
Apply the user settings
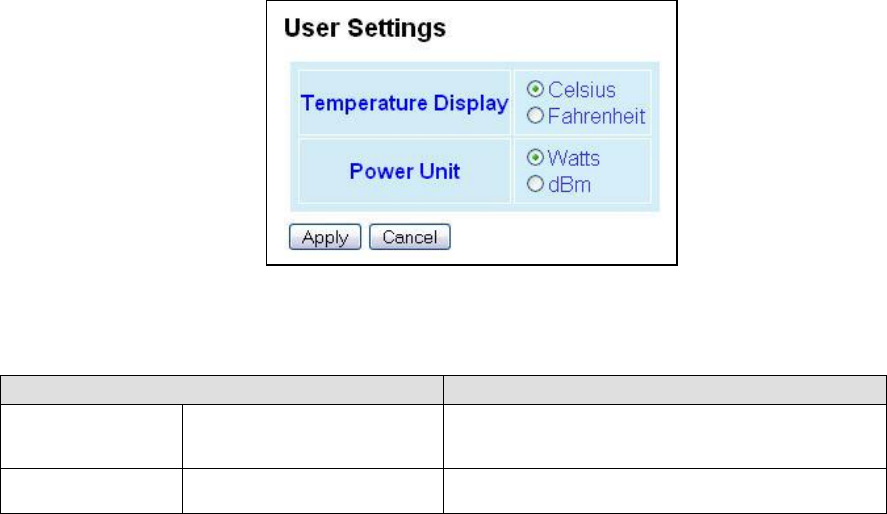[x=325, y=237]
